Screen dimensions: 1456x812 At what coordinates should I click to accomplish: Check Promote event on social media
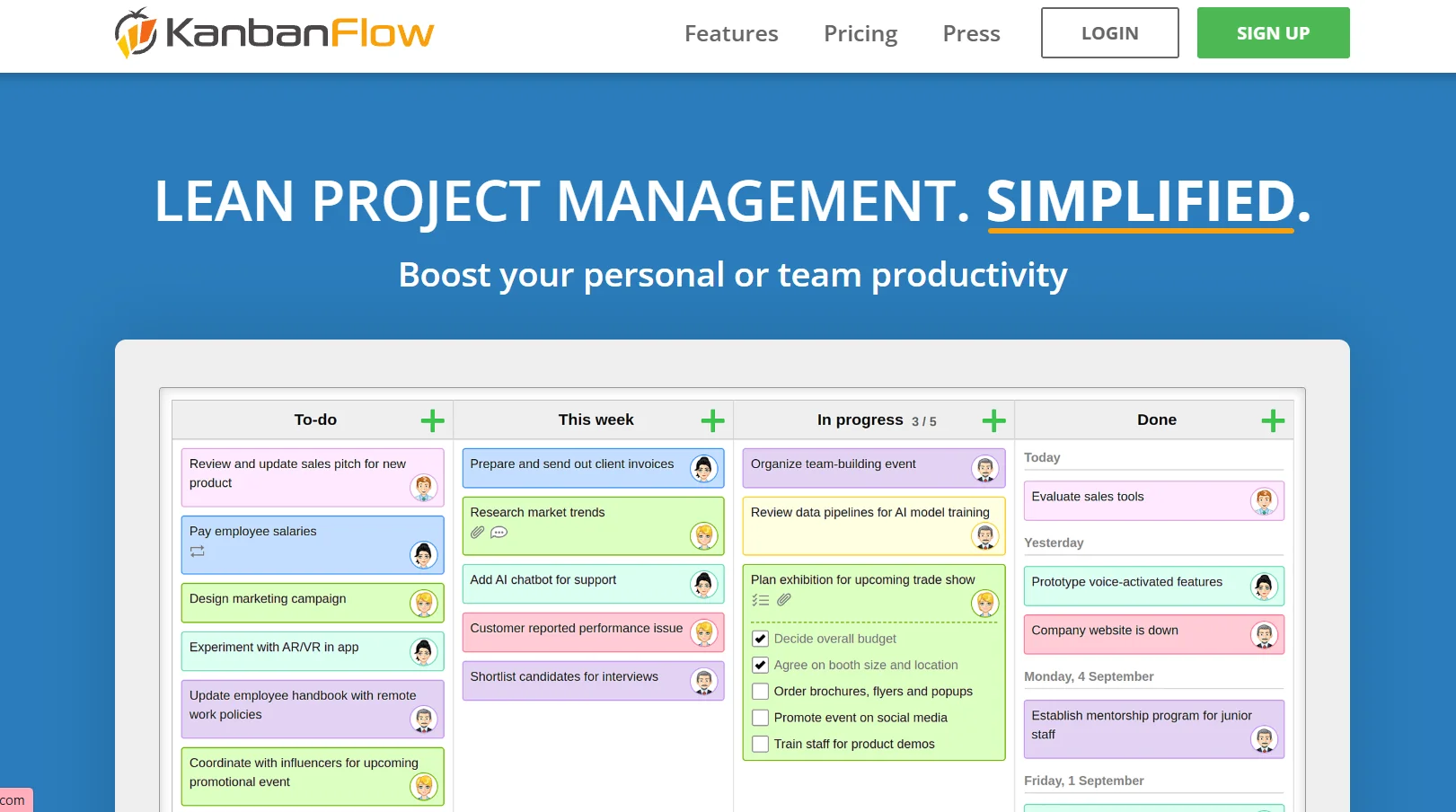[761, 718]
